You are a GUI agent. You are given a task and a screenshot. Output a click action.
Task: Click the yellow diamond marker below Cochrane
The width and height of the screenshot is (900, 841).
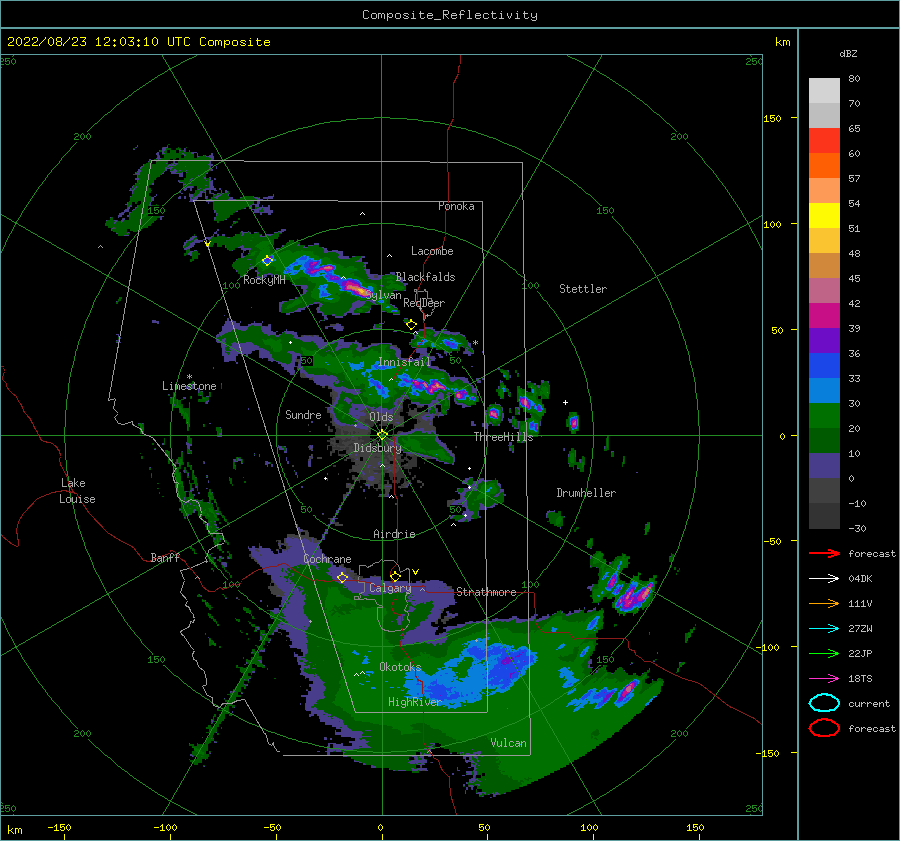point(342,578)
